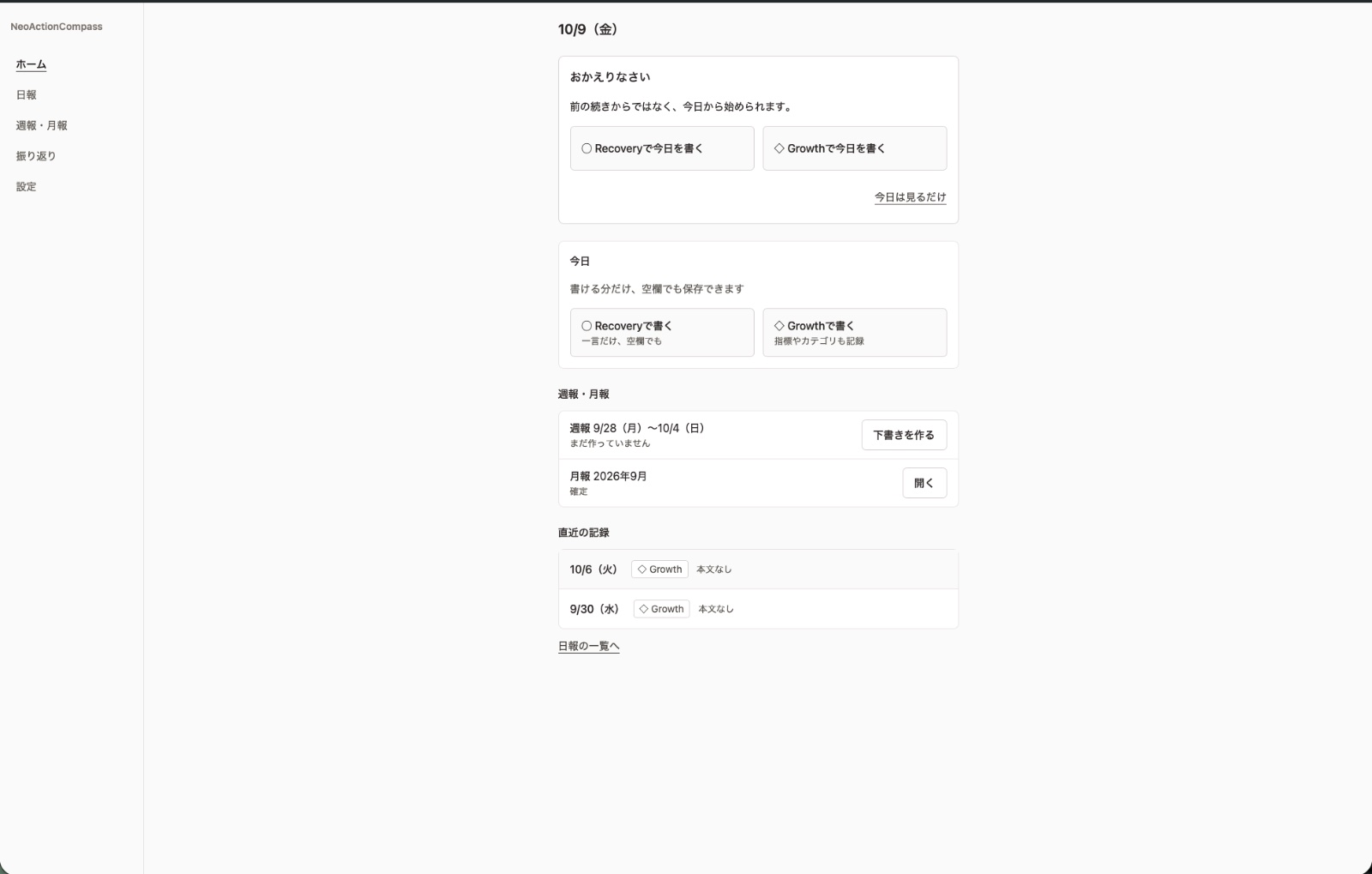Image resolution: width=1372 pixels, height=874 pixels.
Task: Click Growth tag on 9/30 row
Action: coord(661,609)
